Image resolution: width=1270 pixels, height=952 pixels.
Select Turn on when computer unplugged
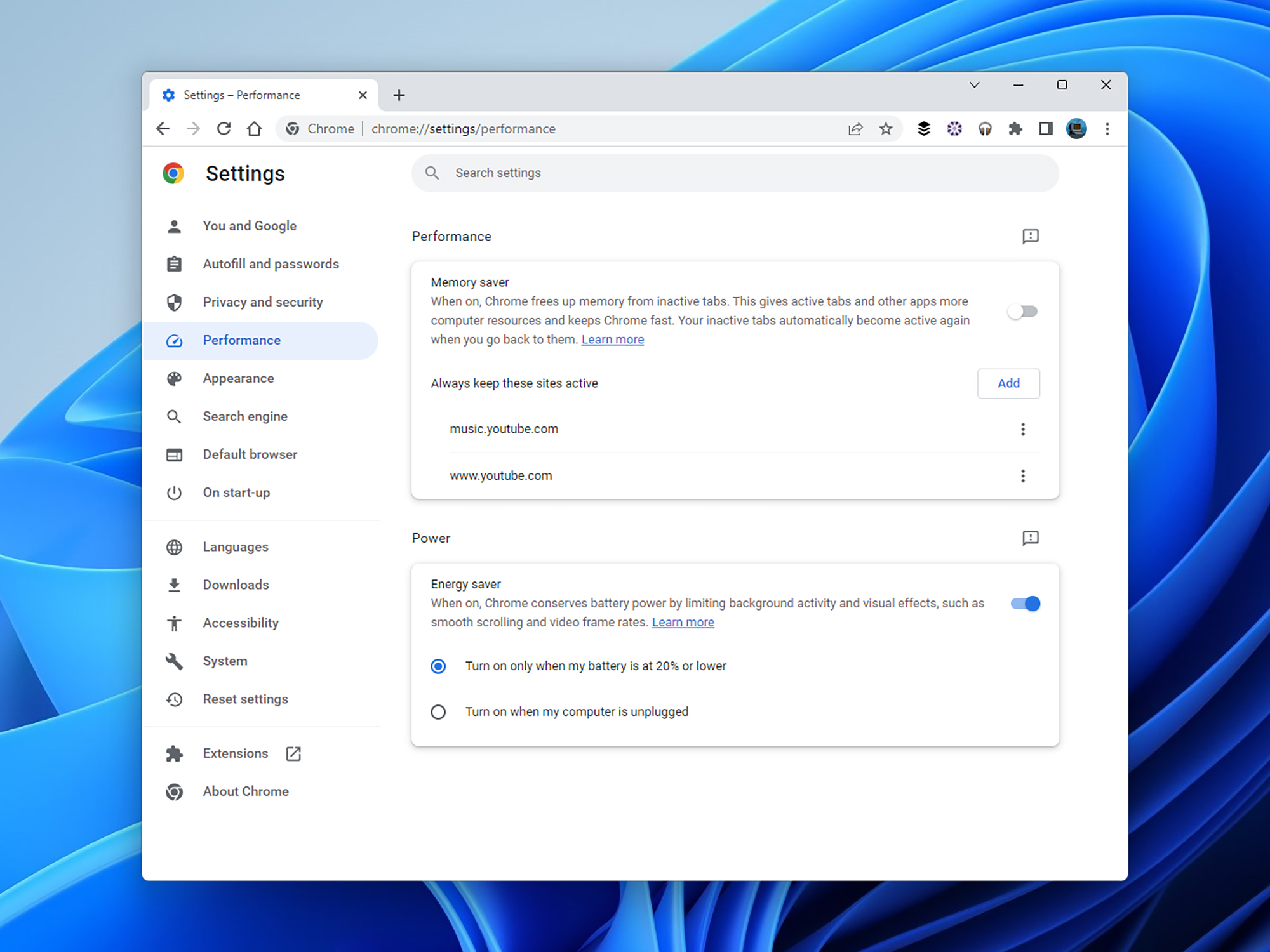click(438, 712)
